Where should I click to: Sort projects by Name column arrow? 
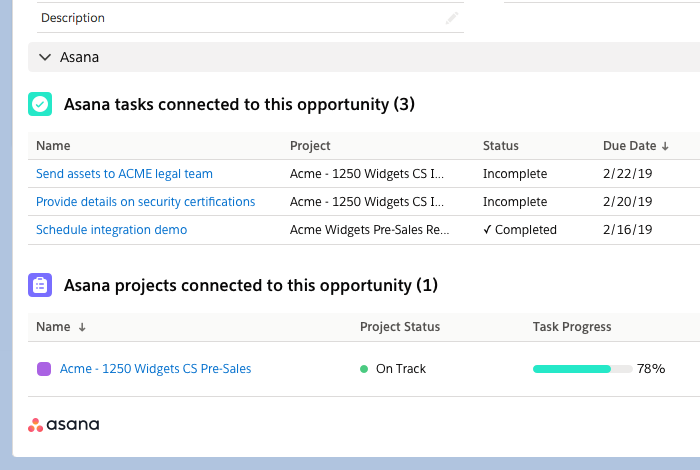(82, 327)
